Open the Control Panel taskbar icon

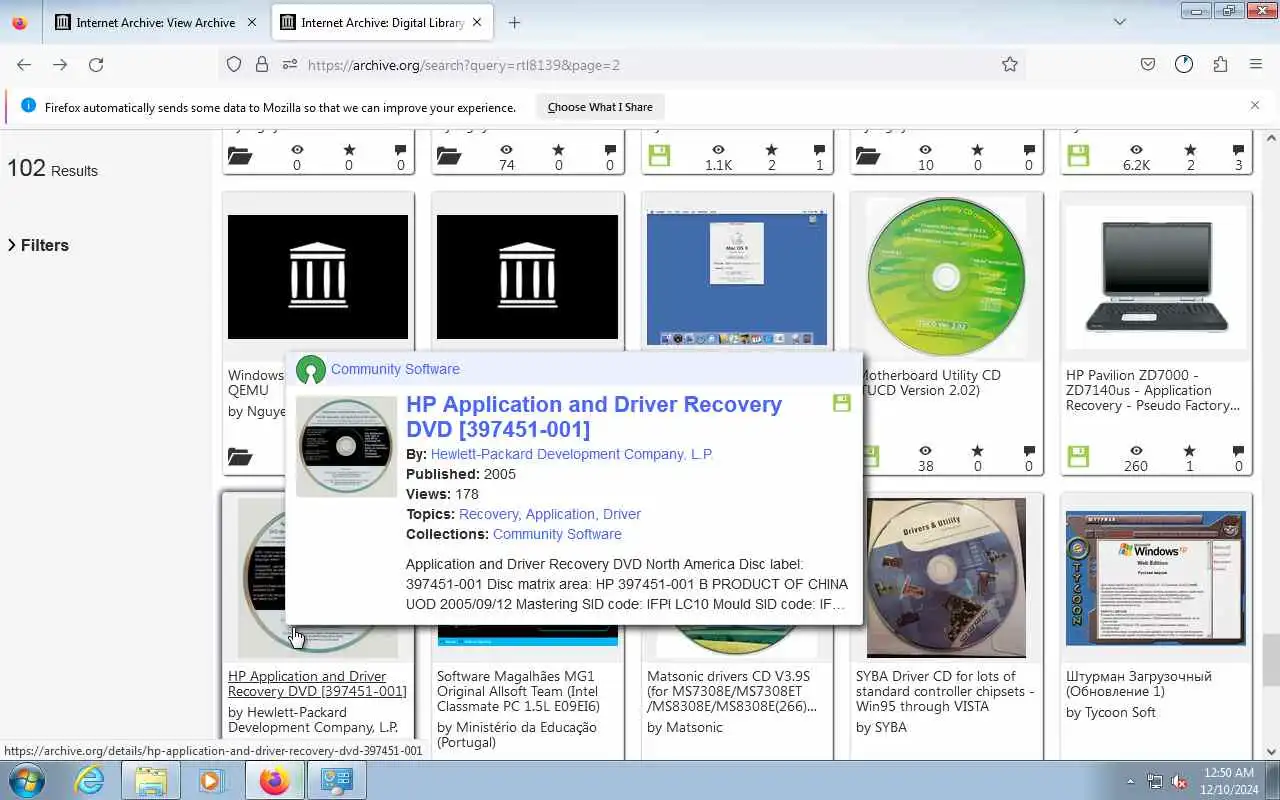click(x=335, y=780)
